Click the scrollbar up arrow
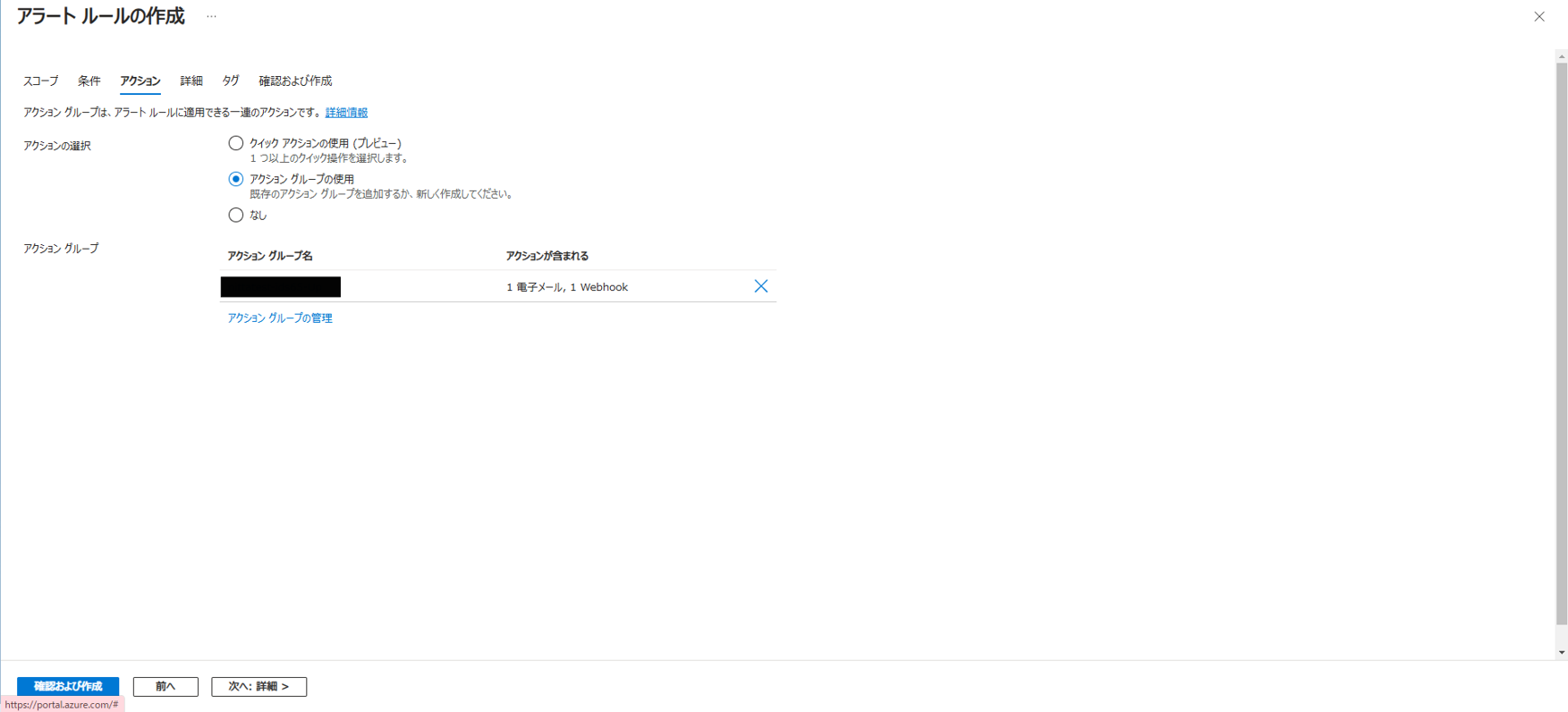 click(1562, 56)
